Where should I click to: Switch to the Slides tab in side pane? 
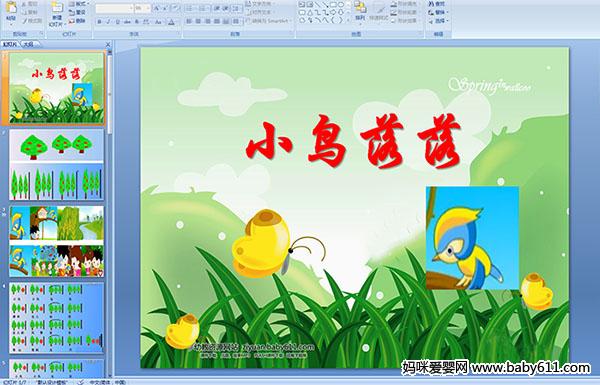pyautogui.click(x=10, y=44)
